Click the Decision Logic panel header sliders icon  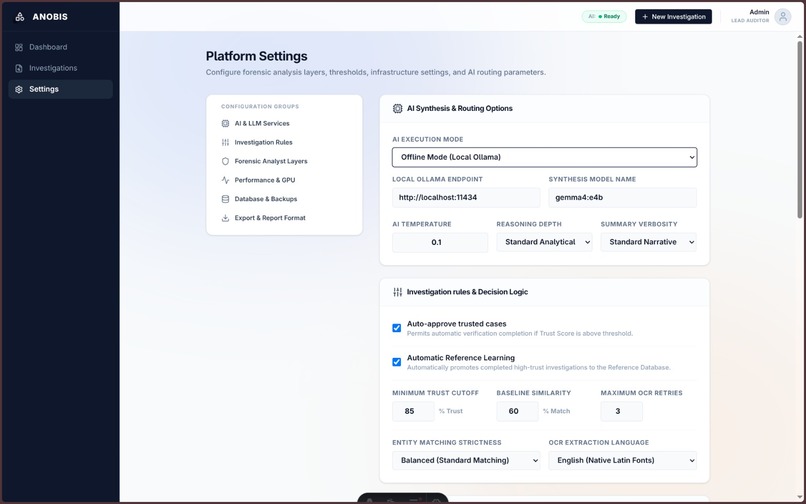[397, 292]
